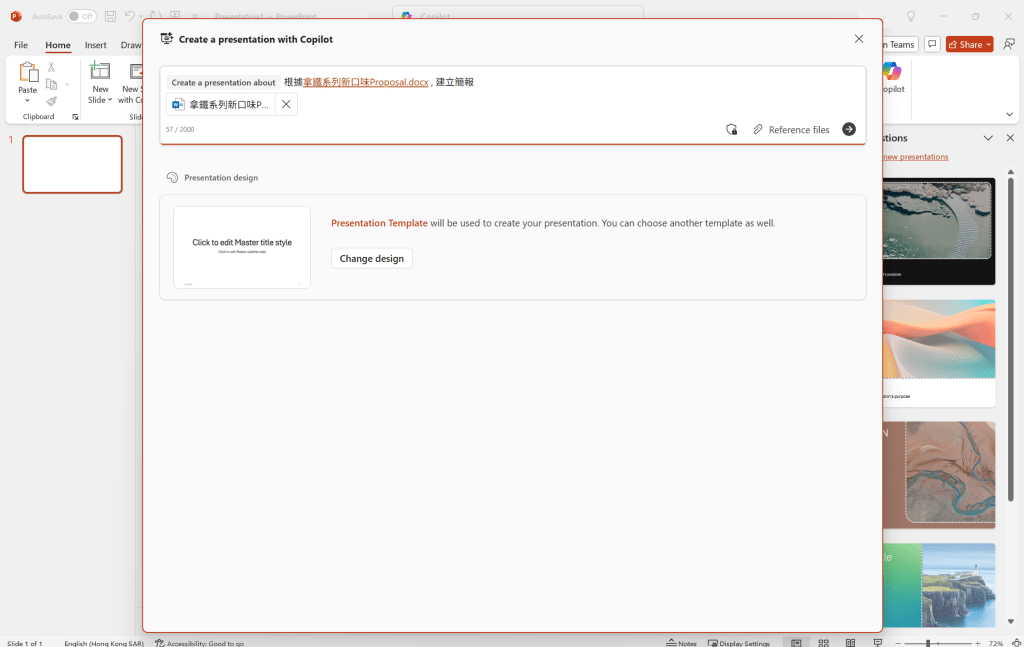Screen dimensions: 1024x647
Task: Click the design pane scroll up arrow
Action: (1010, 172)
